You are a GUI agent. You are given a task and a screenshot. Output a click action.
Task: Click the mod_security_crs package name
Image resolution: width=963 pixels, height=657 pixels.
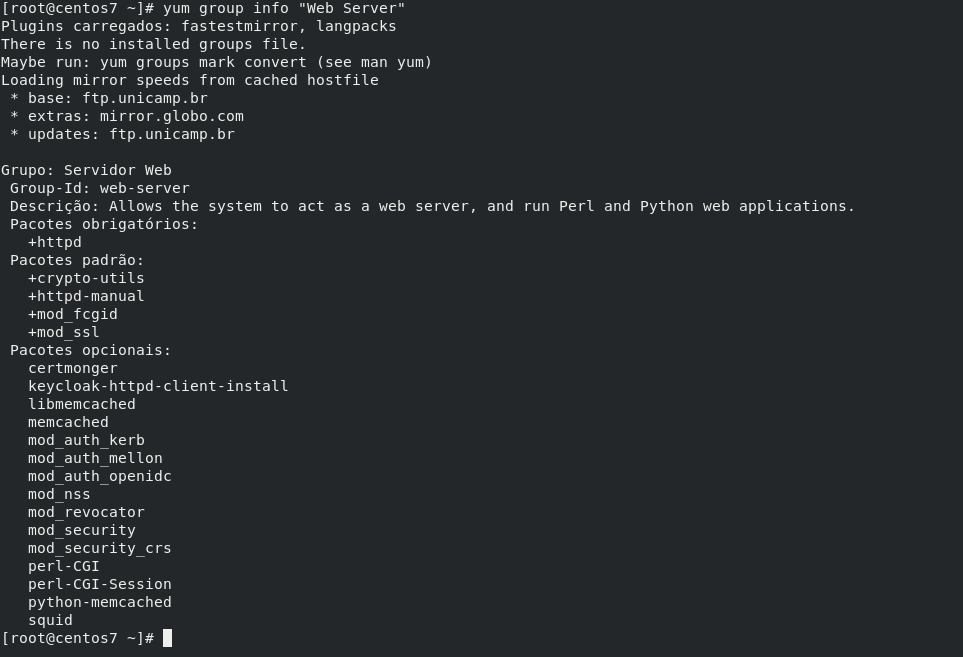(x=100, y=548)
